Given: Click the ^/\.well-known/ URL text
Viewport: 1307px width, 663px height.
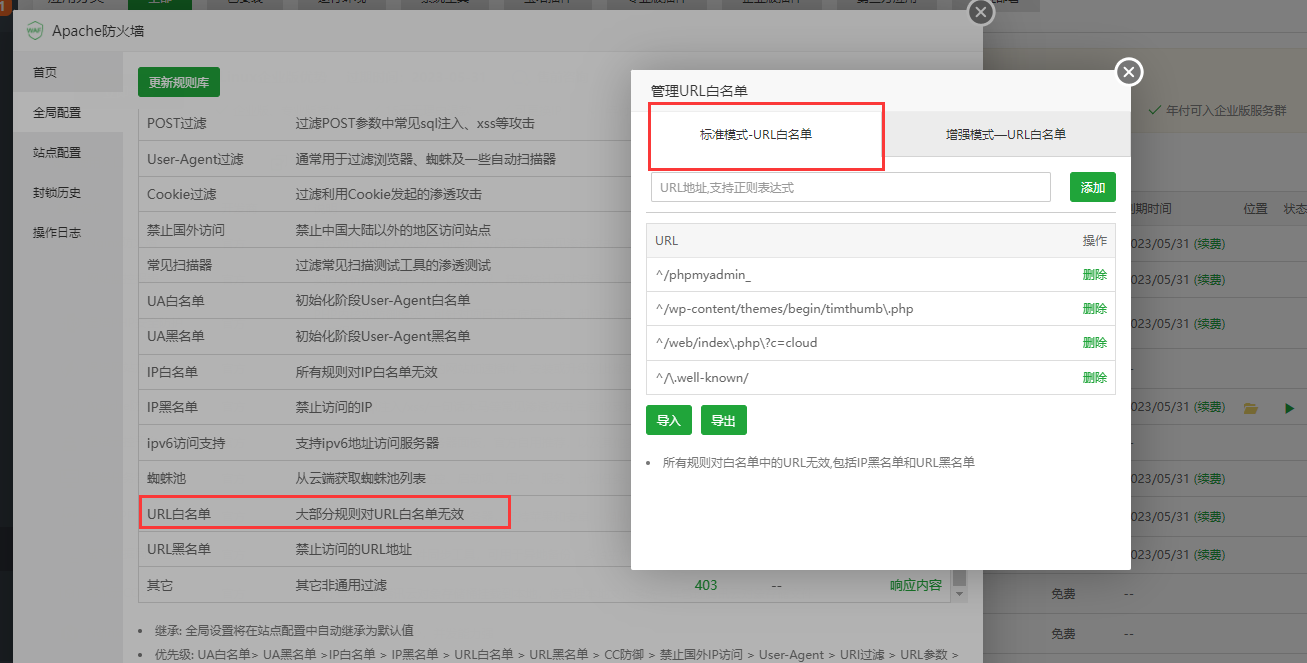Looking at the screenshot, I should coord(702,377).
